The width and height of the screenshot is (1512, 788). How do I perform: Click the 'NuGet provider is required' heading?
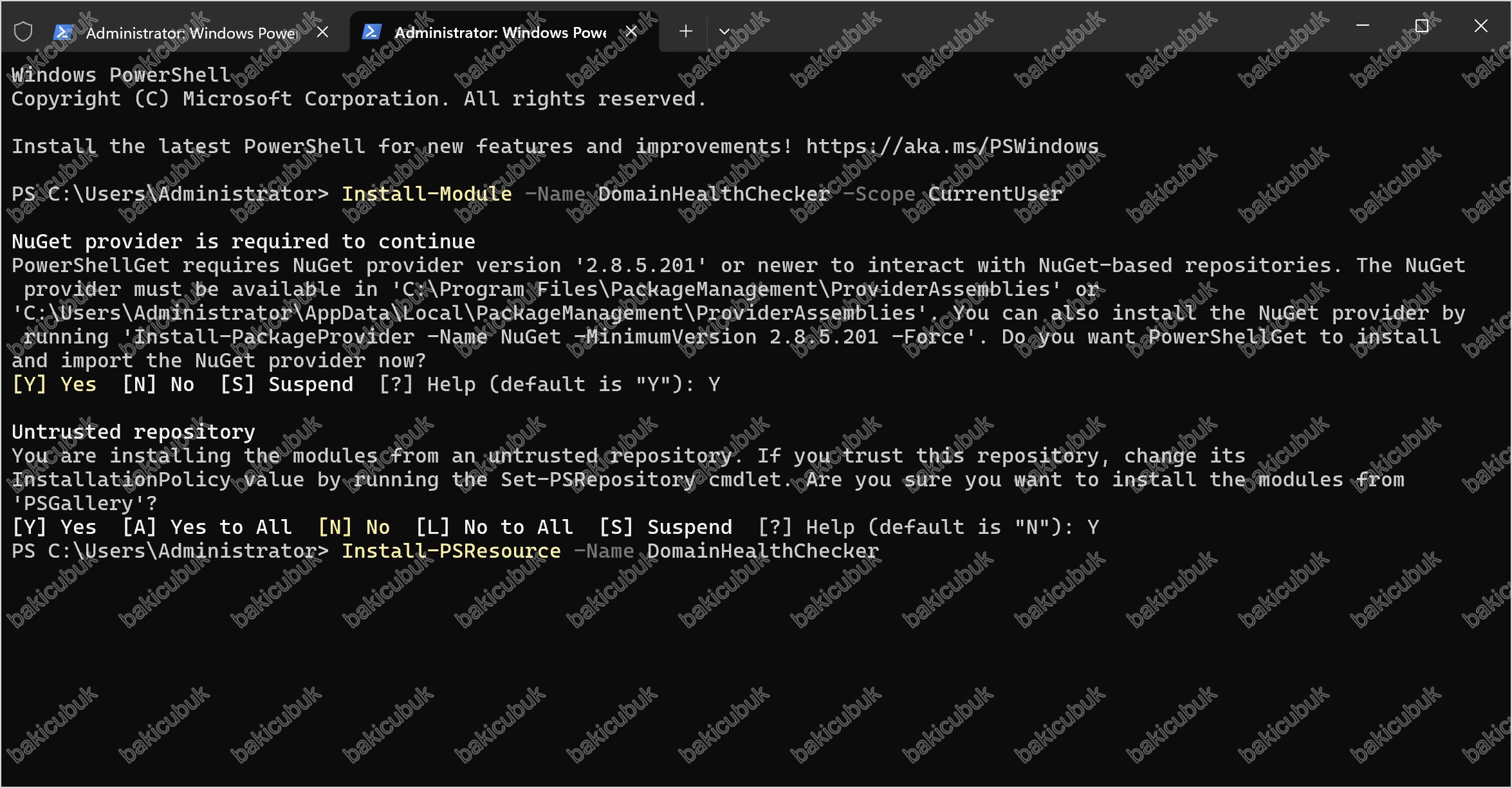243,242
